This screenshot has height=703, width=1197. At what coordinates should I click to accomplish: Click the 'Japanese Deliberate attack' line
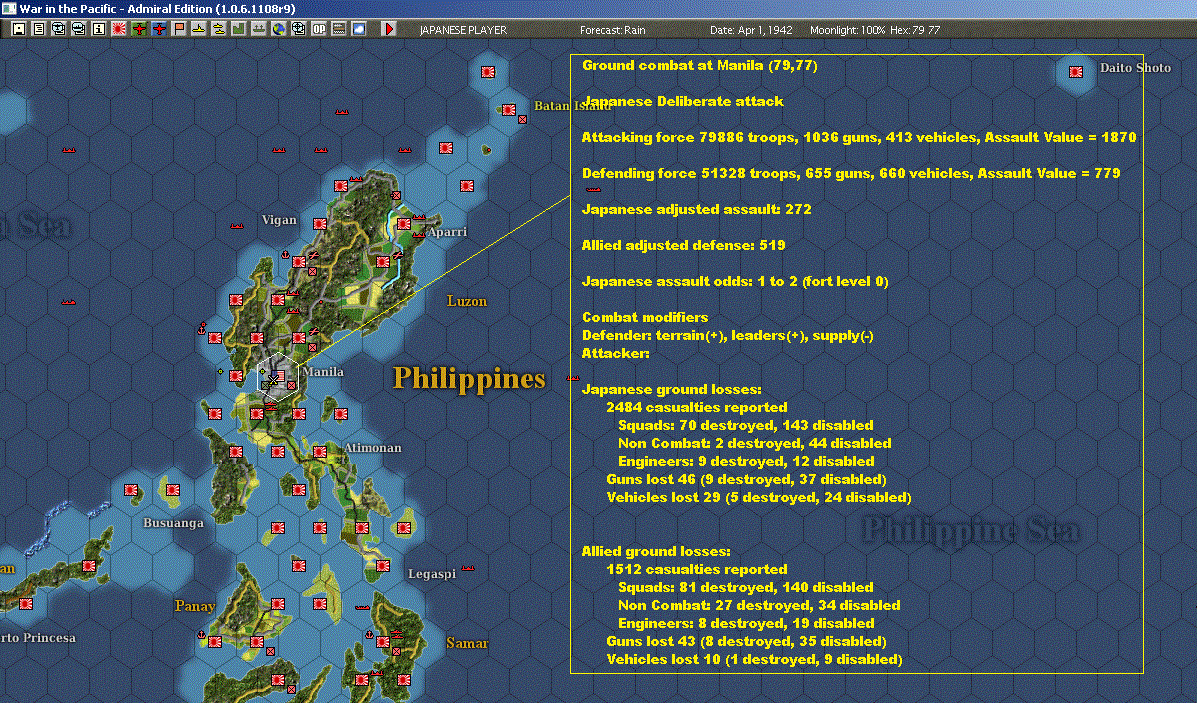(x=683, y=102)
